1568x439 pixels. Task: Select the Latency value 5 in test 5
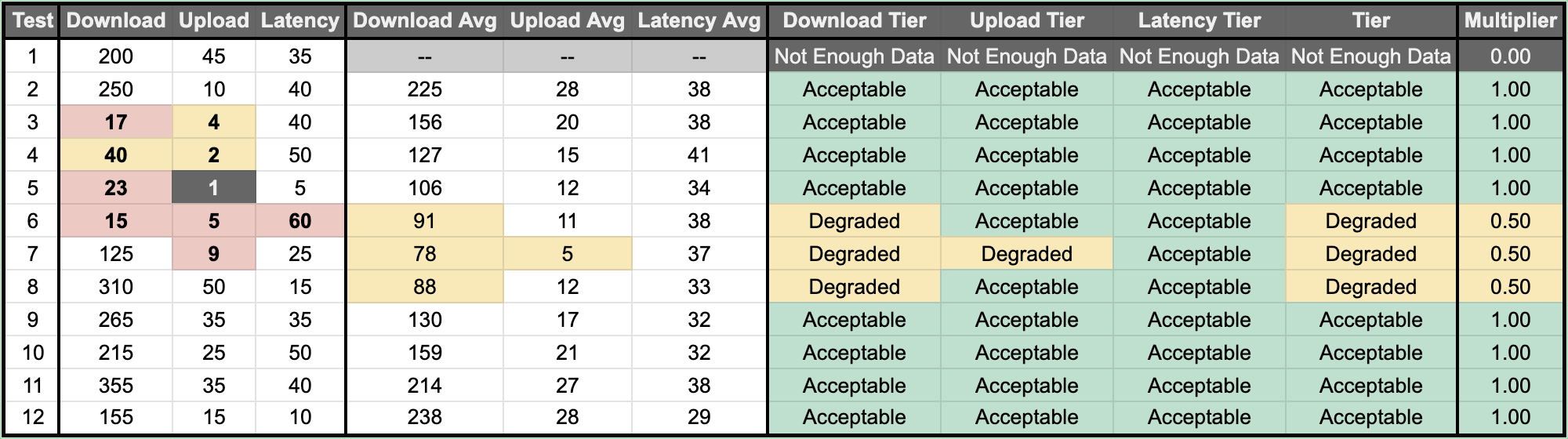click(299, 188)
